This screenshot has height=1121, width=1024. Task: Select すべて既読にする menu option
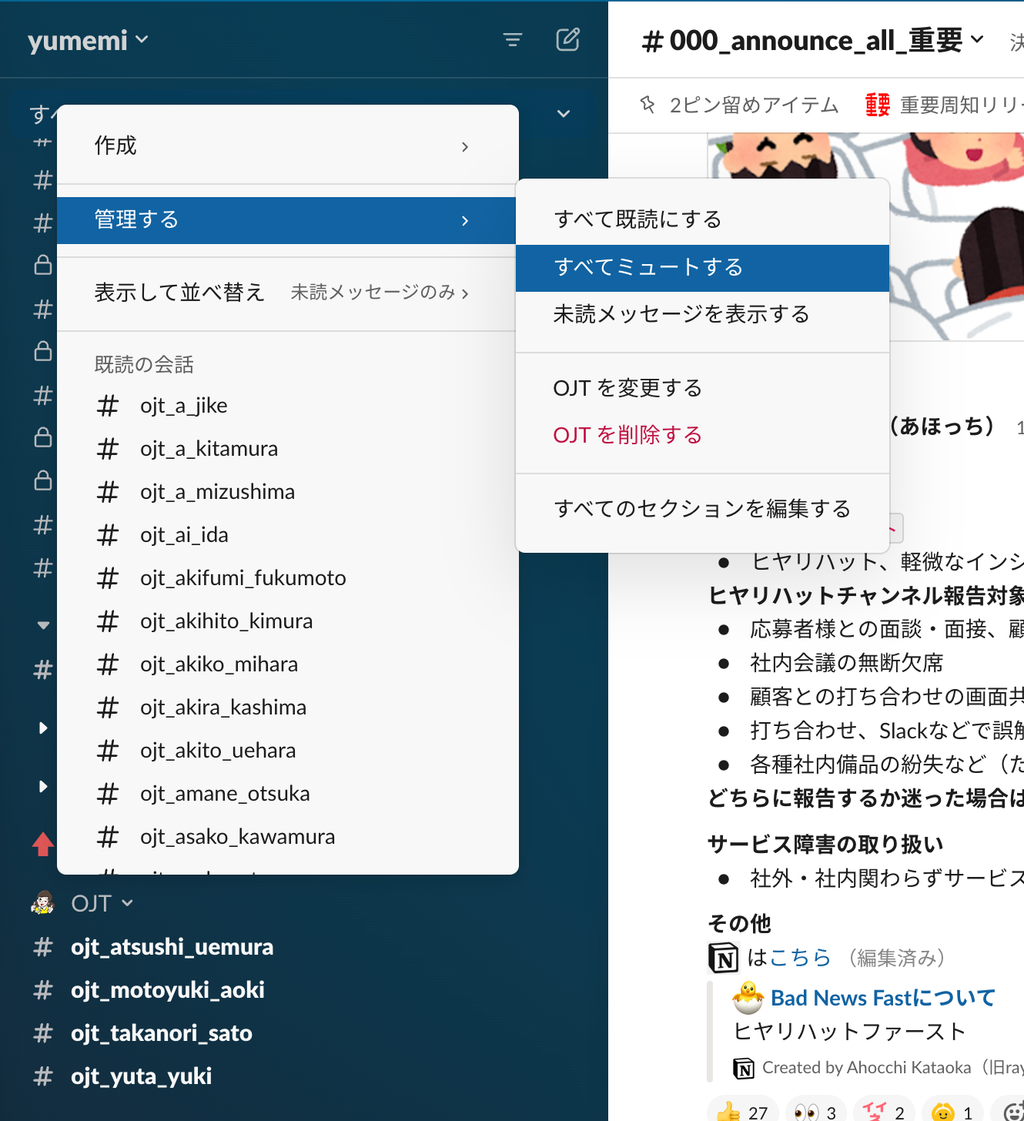point(702,219)
